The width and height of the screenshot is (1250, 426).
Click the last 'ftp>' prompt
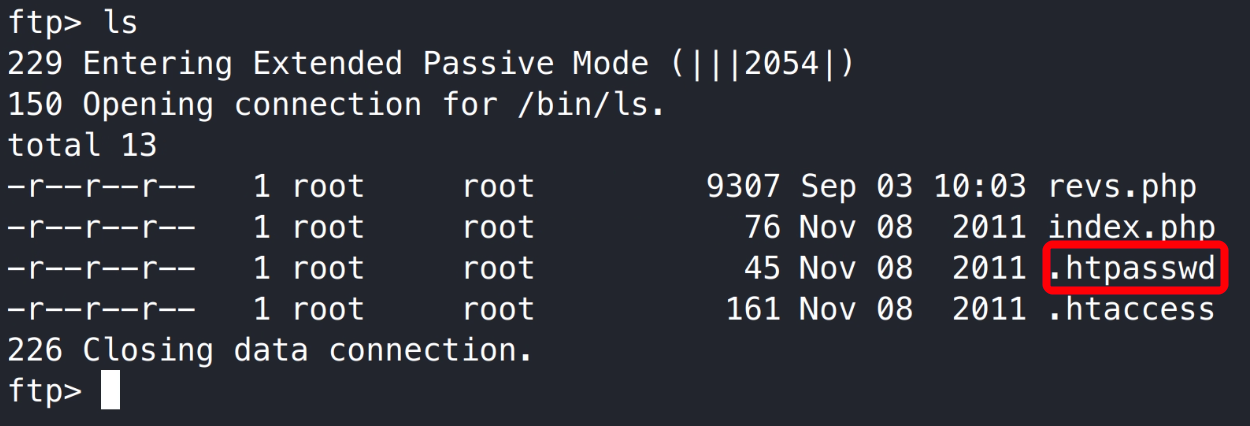[45, 390]
